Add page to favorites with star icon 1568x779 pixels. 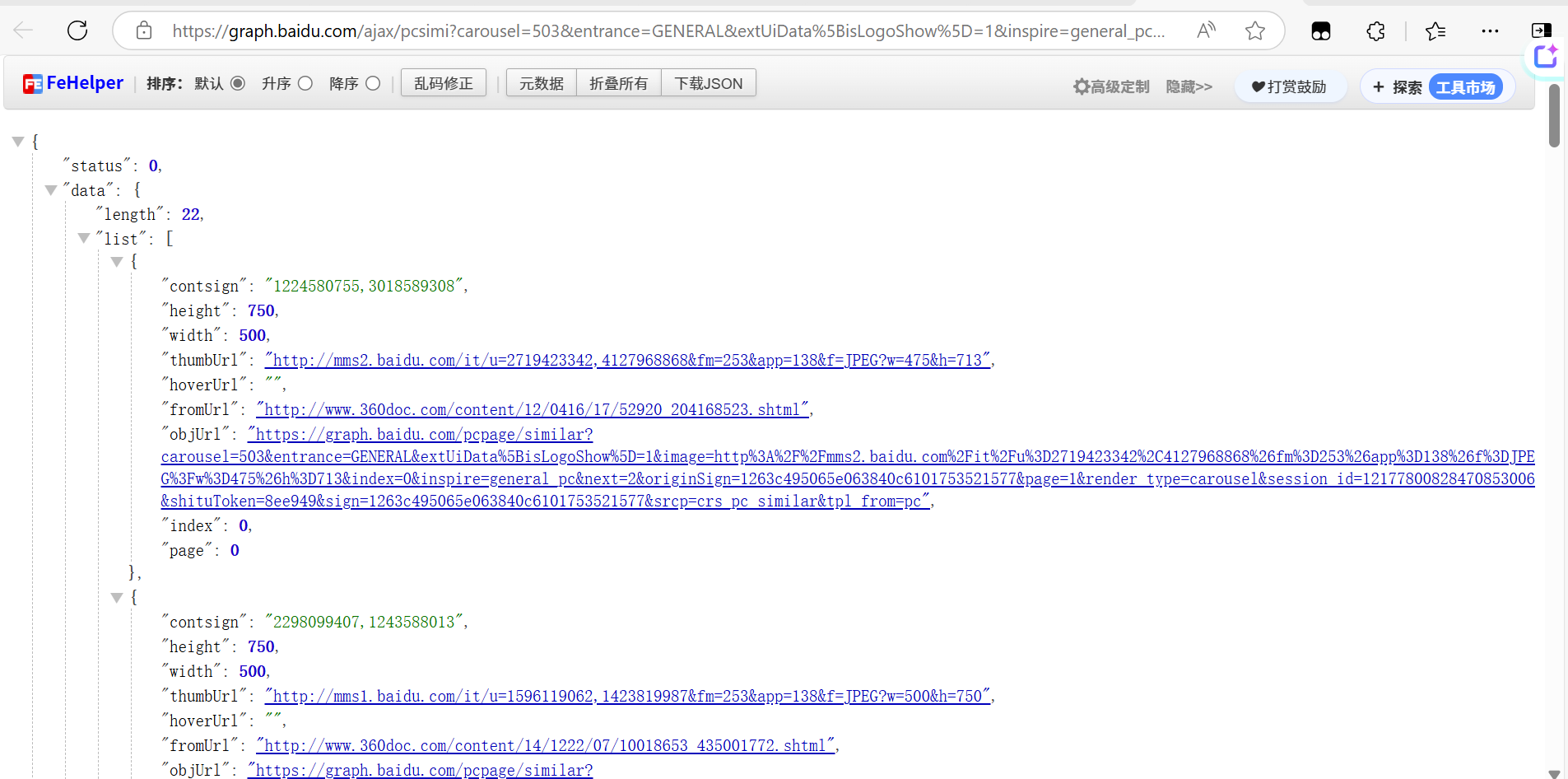[1255, 31]
